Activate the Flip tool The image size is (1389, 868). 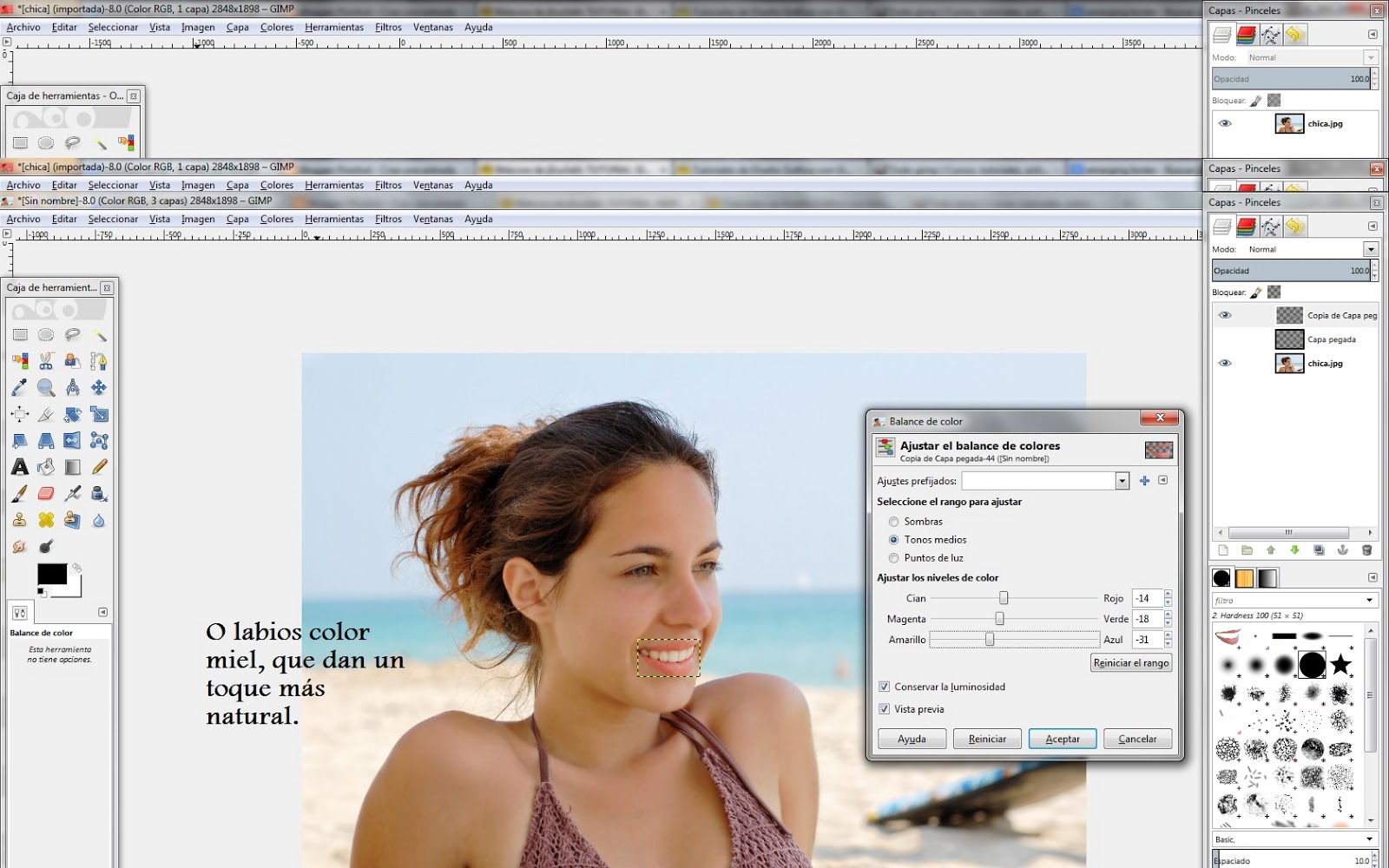[x=73, y=441]
